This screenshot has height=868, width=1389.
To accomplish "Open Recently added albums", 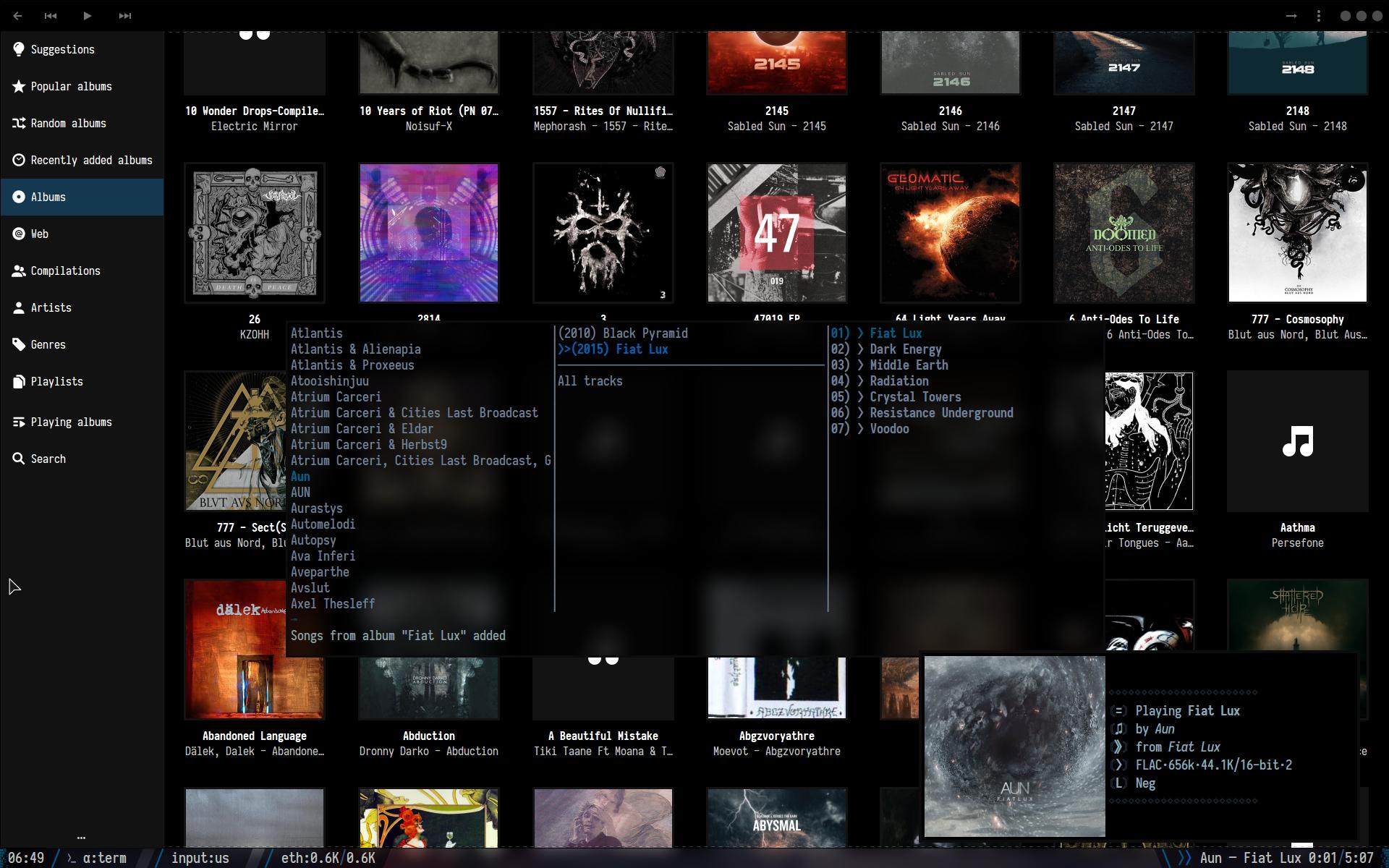I will [x=82, y=160].
